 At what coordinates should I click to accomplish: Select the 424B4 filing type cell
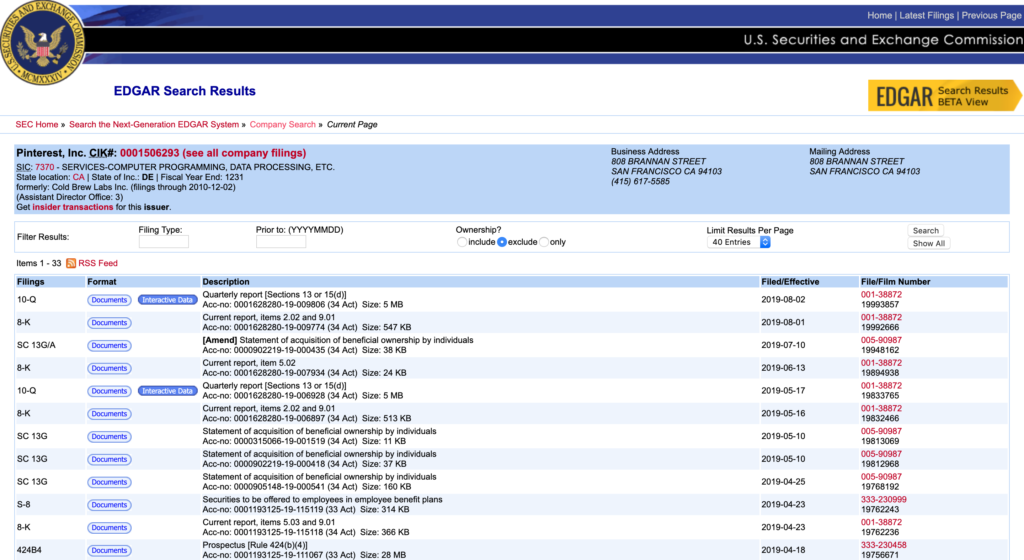pyautogui.click(x=29, y=551)
